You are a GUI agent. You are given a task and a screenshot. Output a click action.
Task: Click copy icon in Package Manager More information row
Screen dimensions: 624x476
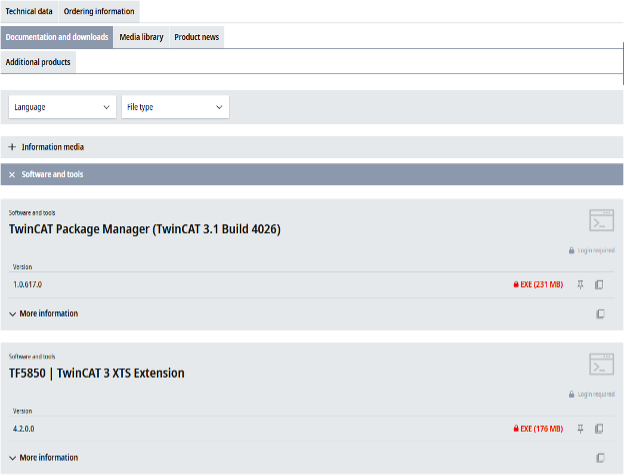click(601, 314)
